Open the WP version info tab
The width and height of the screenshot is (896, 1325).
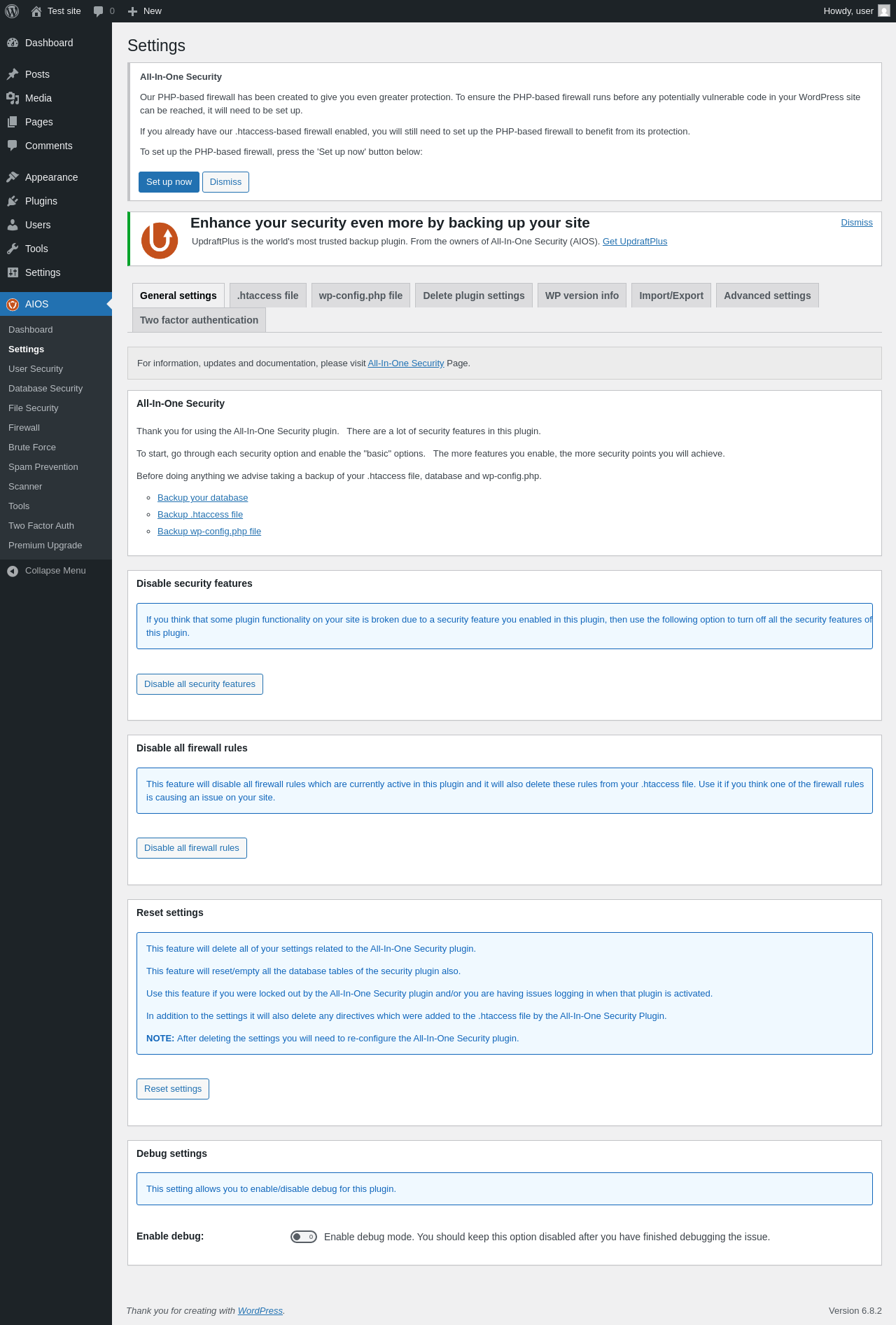point(582,296)
